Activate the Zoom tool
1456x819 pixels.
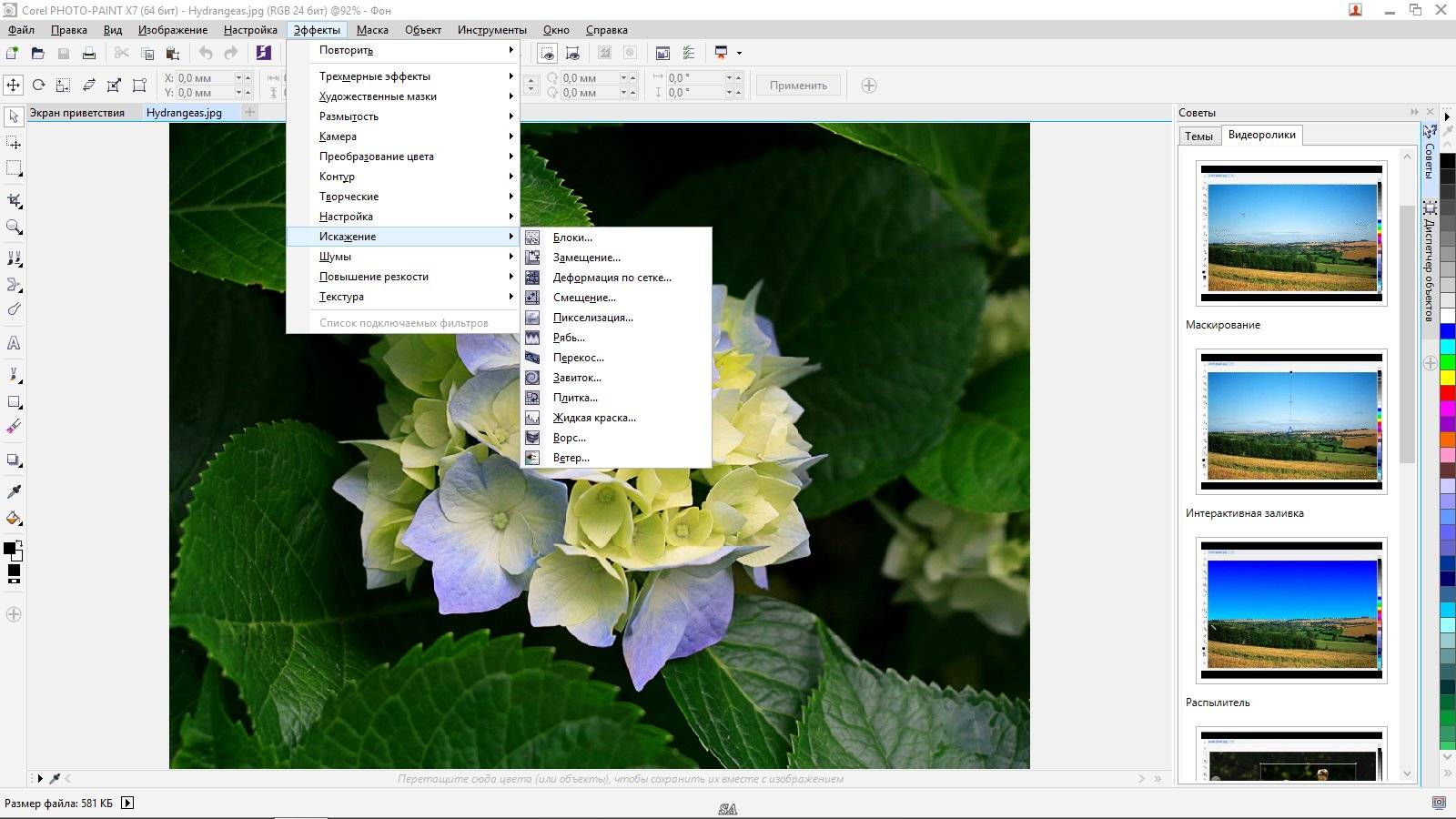click(14, 226)
